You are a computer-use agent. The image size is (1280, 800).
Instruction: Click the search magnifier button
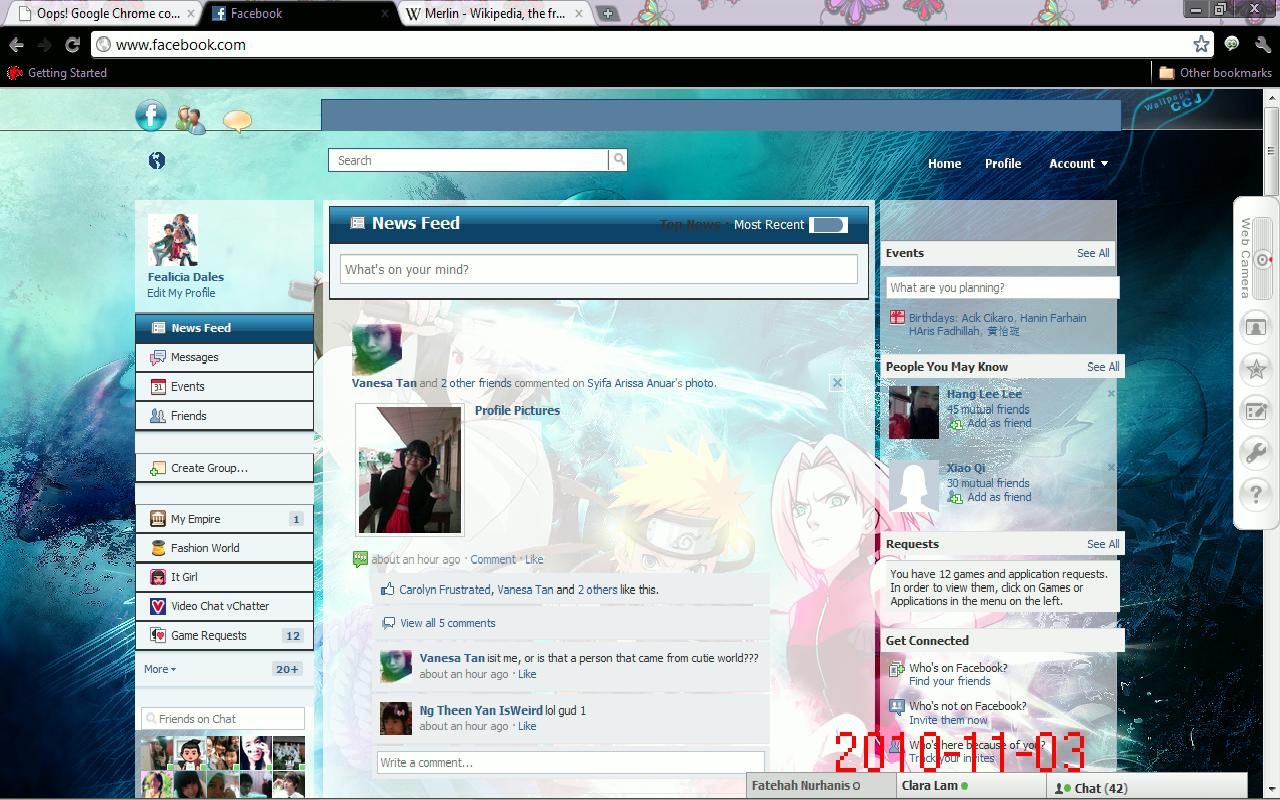point(619,160)
